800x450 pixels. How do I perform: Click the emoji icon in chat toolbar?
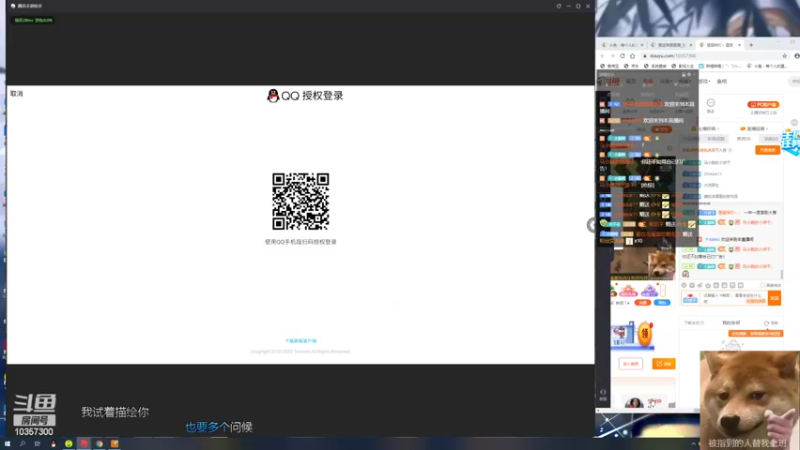(684, 286)
